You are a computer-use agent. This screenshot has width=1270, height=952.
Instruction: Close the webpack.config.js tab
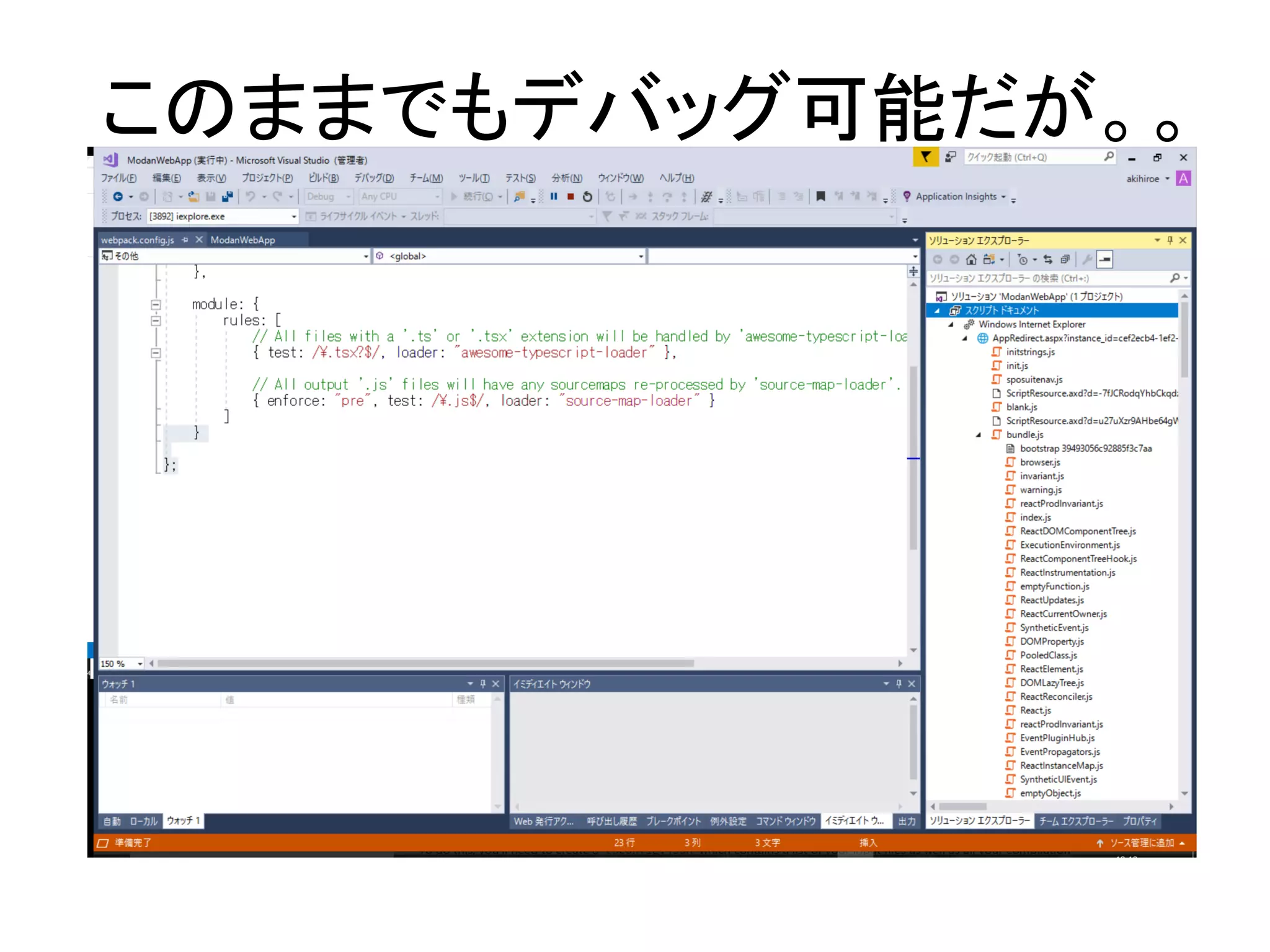[x=199, y=240]
